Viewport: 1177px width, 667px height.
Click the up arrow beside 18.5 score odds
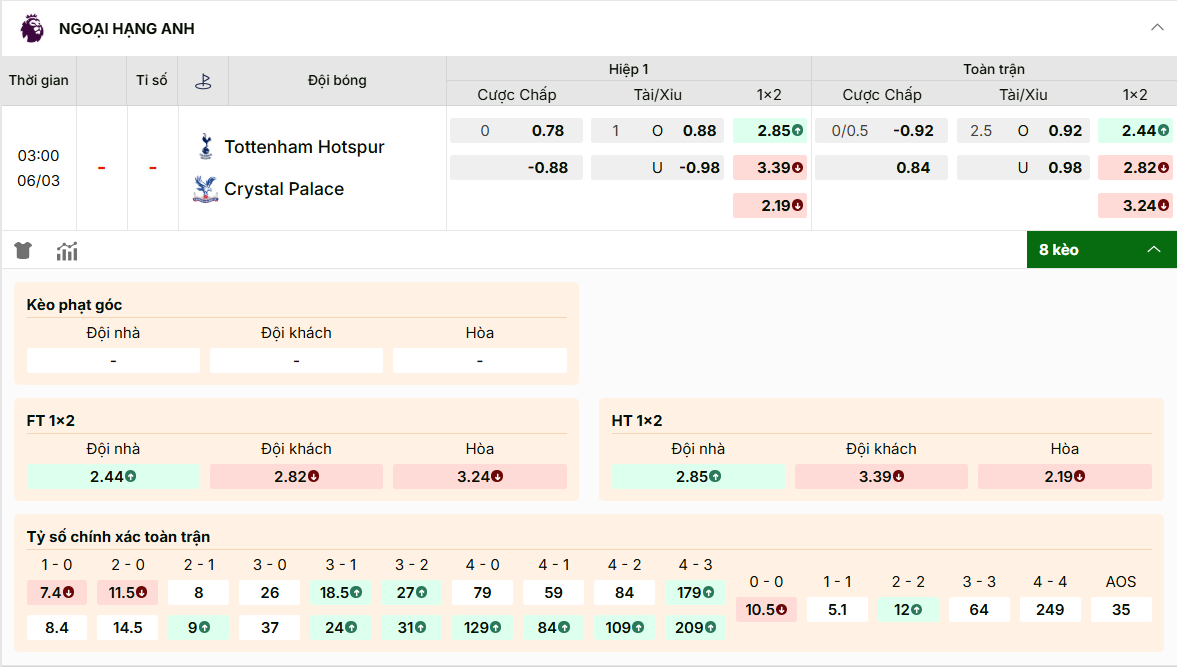point(356,592)
